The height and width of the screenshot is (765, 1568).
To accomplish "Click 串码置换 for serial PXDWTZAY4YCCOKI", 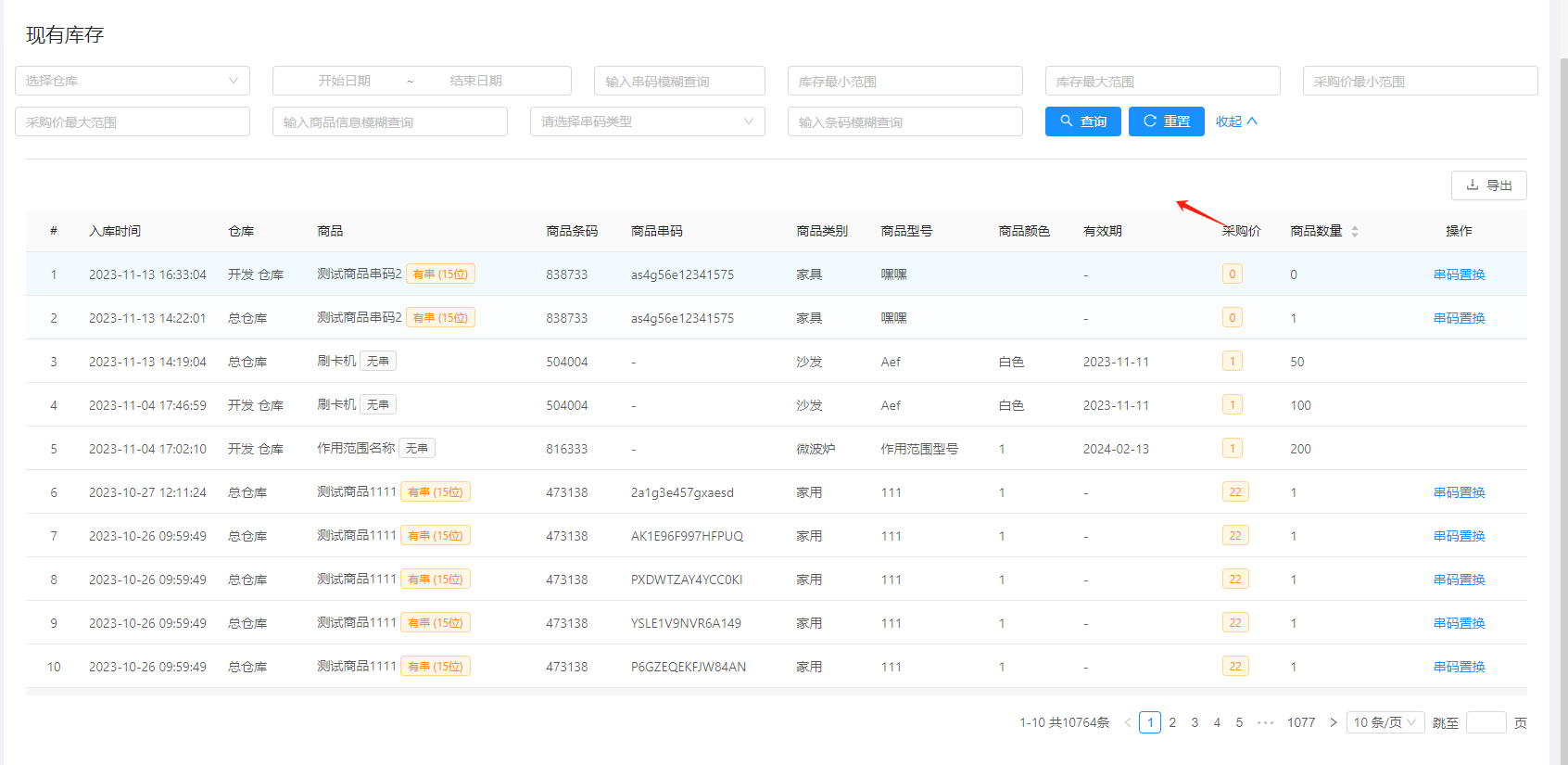I will pos(1459,580).
